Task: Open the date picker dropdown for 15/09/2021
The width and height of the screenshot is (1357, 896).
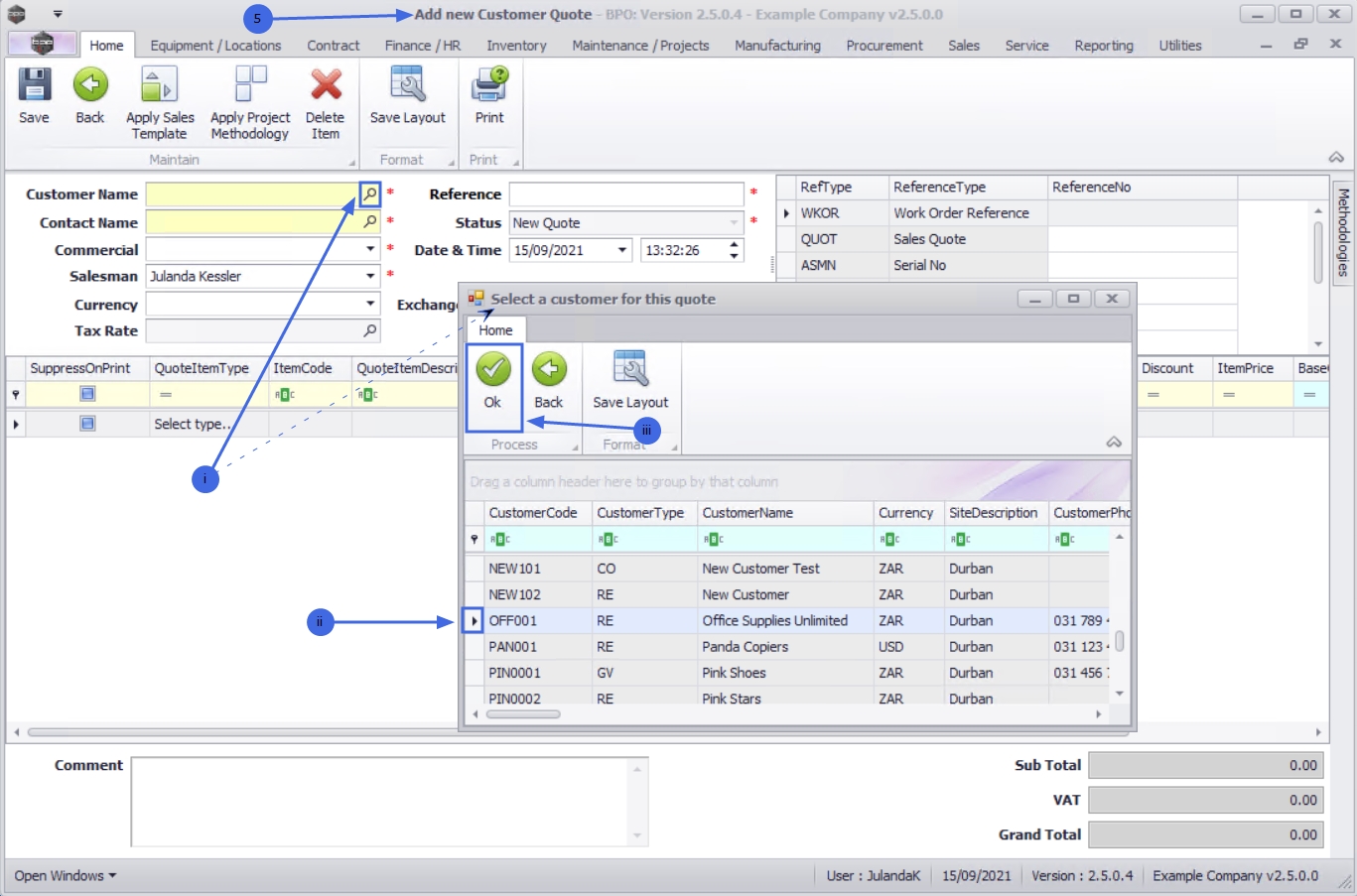Action: [622, 250]
